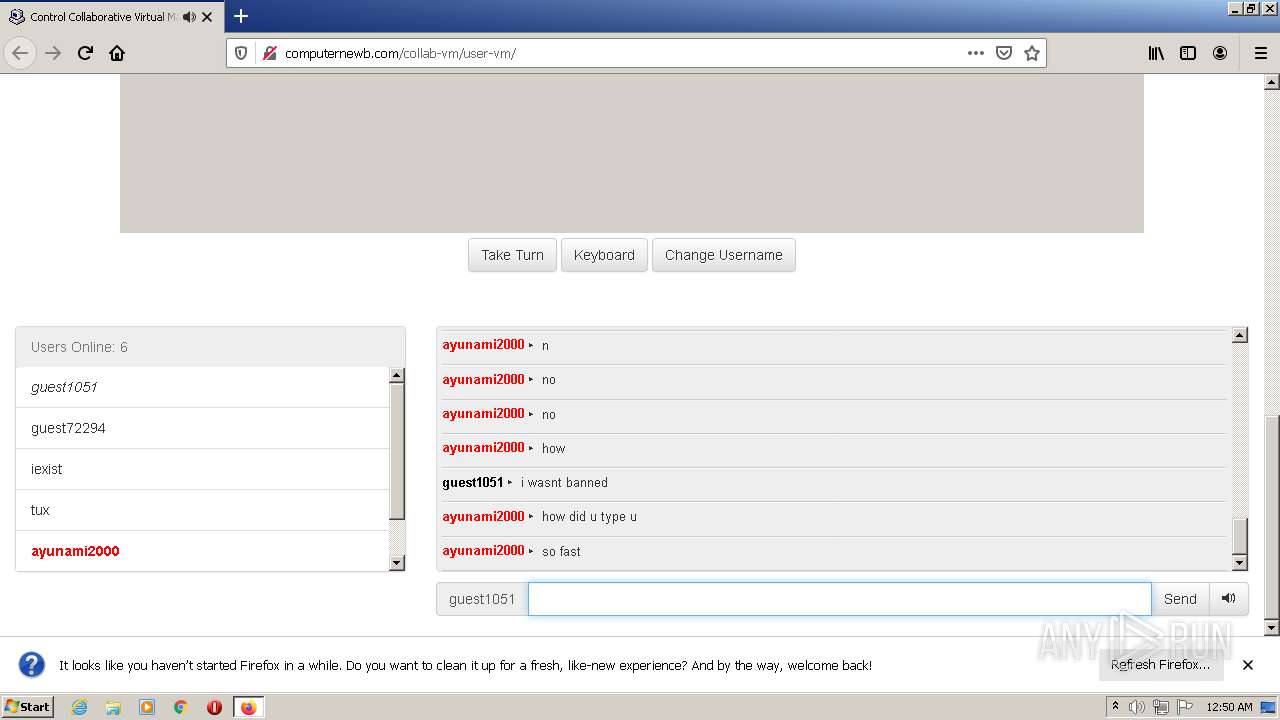Screen dimensions: 1280x720
Task: Launch Chrome from taskbar
Action: (x=181, y=707)
